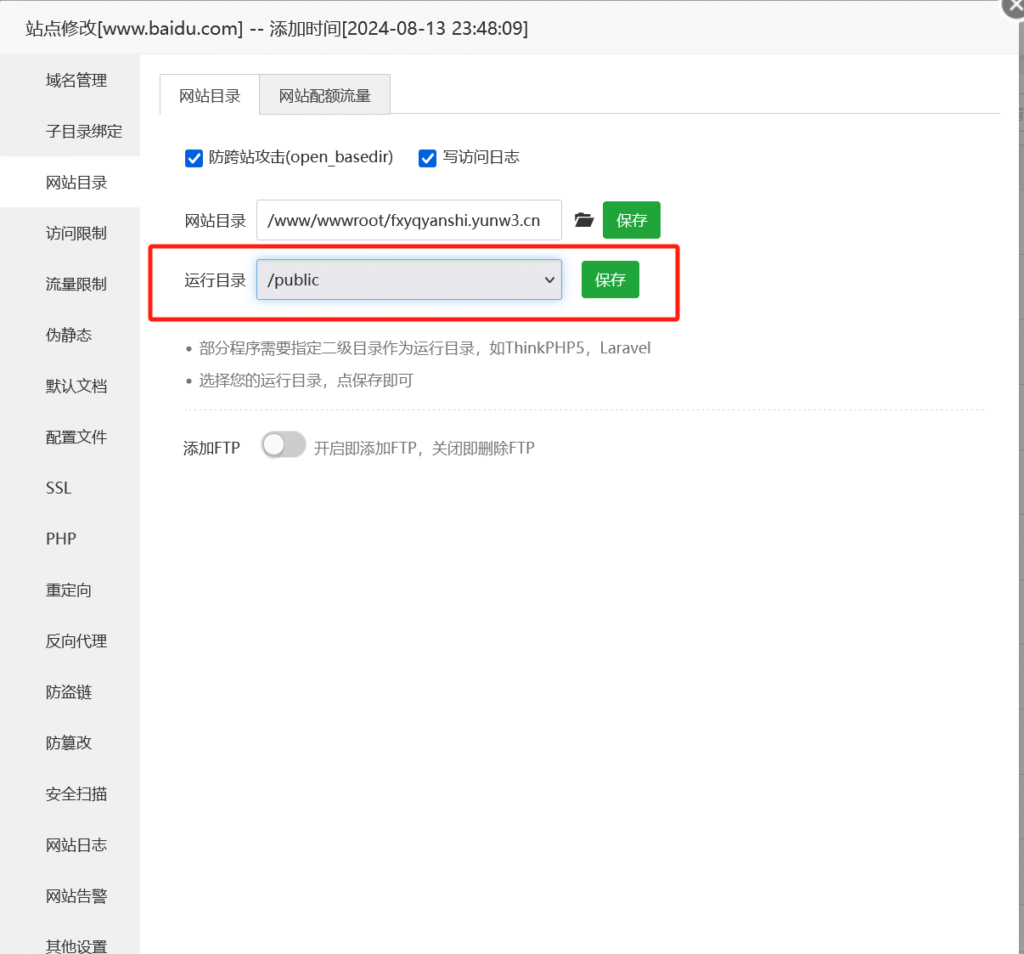Select 伪静态 in the sidebar

[x=69, y=335]
